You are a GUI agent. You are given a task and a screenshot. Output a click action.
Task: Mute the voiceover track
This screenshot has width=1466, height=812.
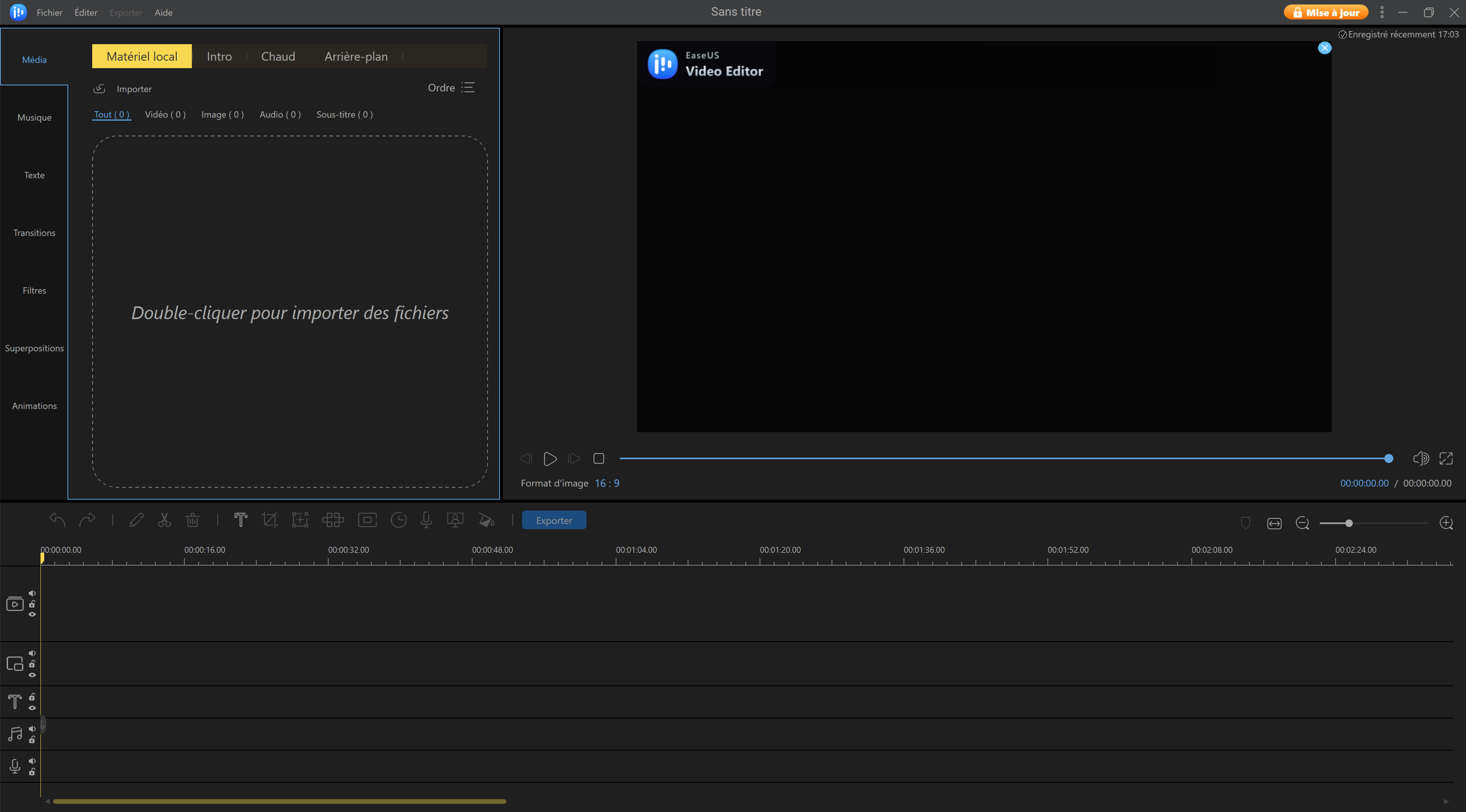click(x=33, y=761)
